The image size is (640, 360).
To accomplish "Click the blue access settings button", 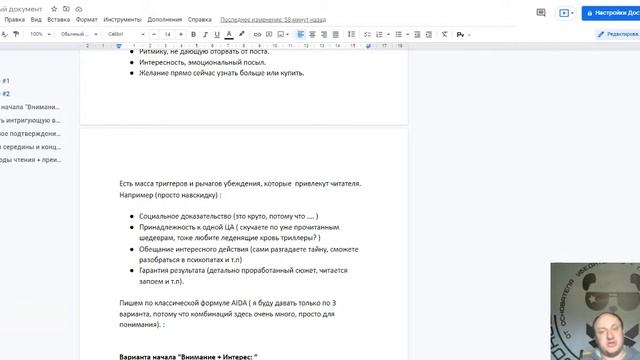I will [611, 13].
